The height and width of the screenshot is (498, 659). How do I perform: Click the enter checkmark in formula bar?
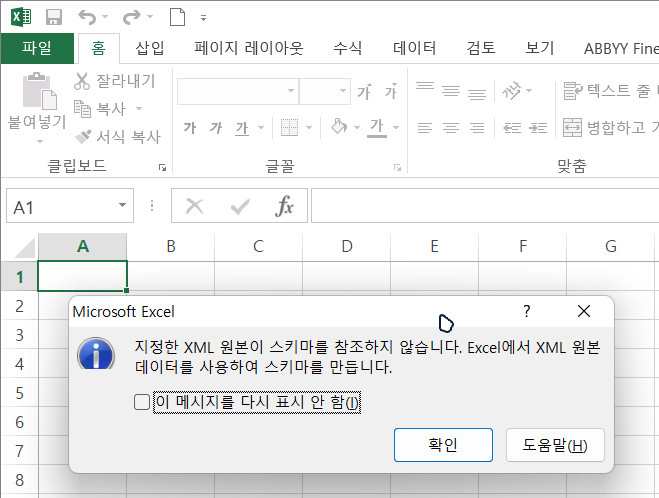point(240,206)
